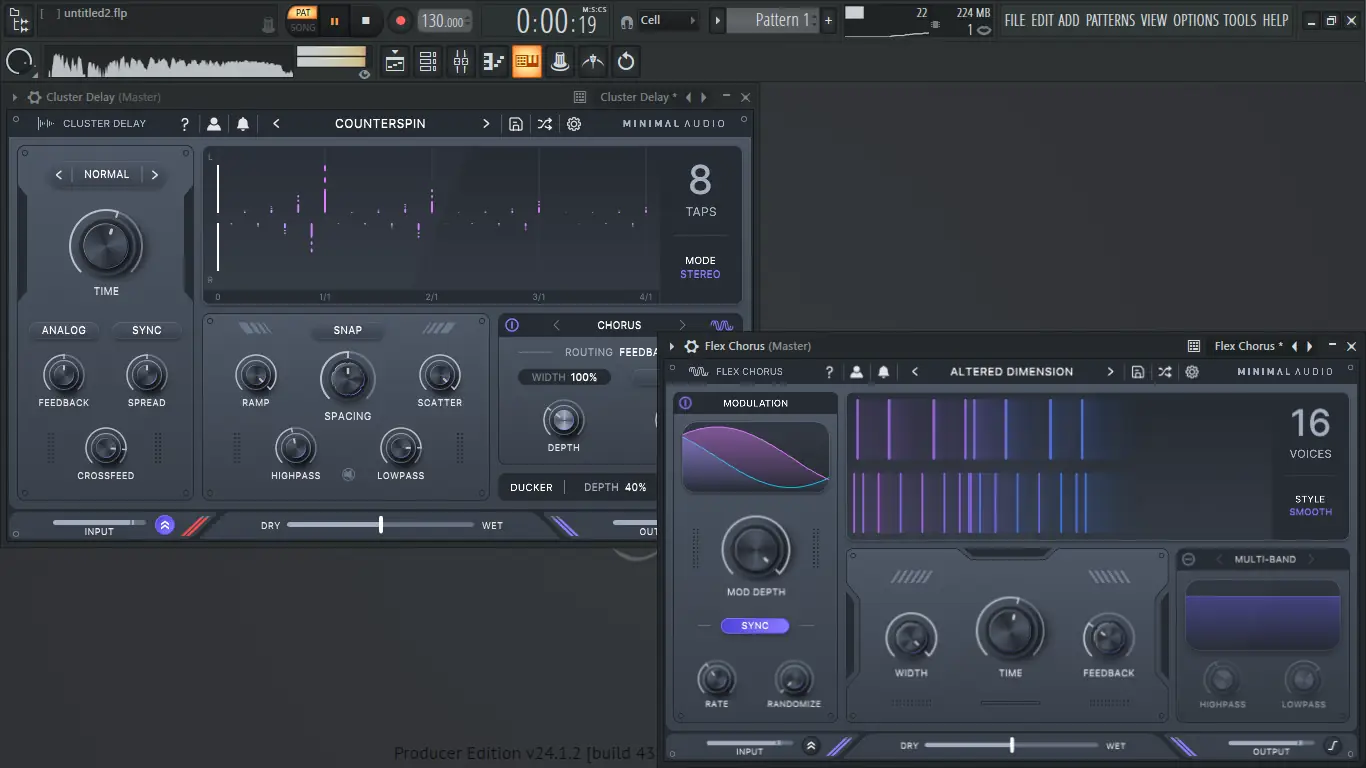This screenshot has width=1366, height=768.
Task: Go to previous preset before ALTERED DIMENSION
Action: tap(915, 372)
